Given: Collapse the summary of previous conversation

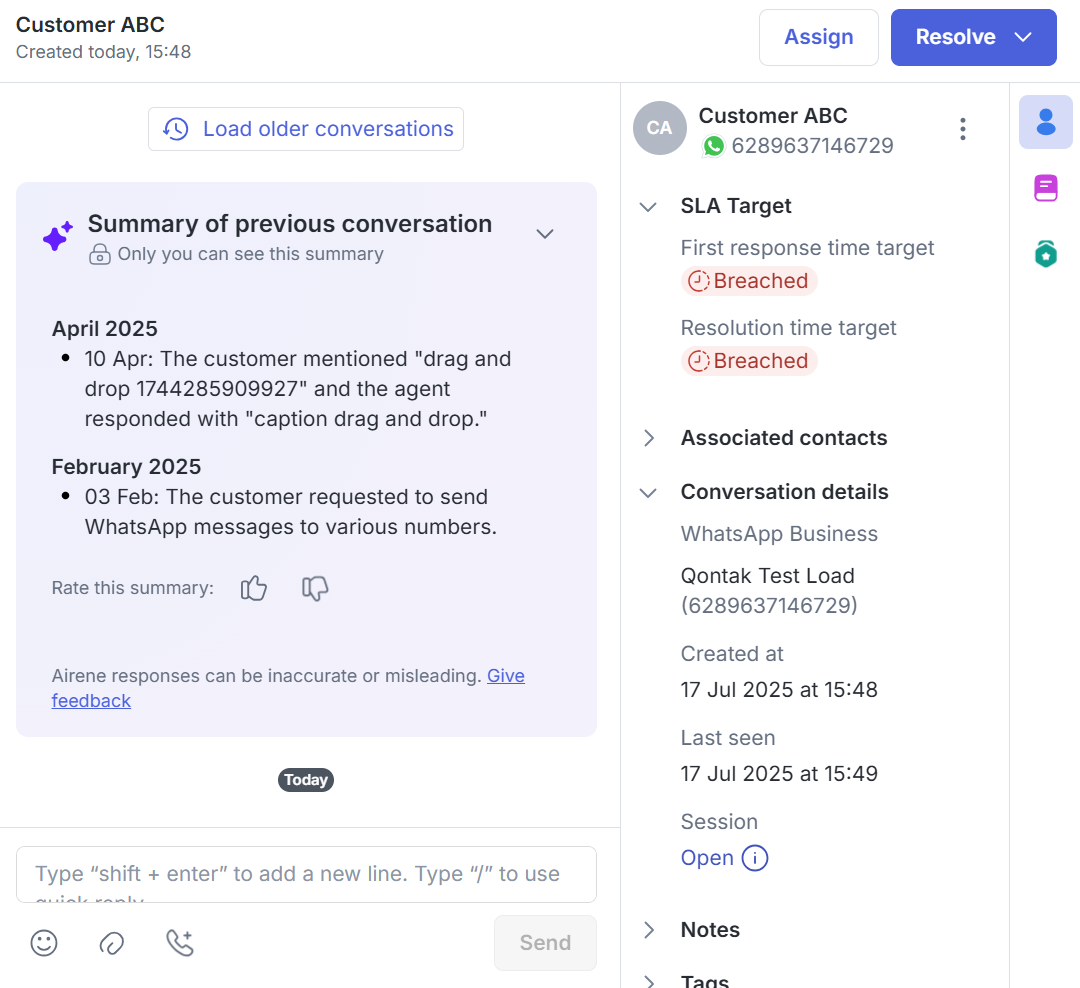Looking at the screenshot, I should [544, 234].
